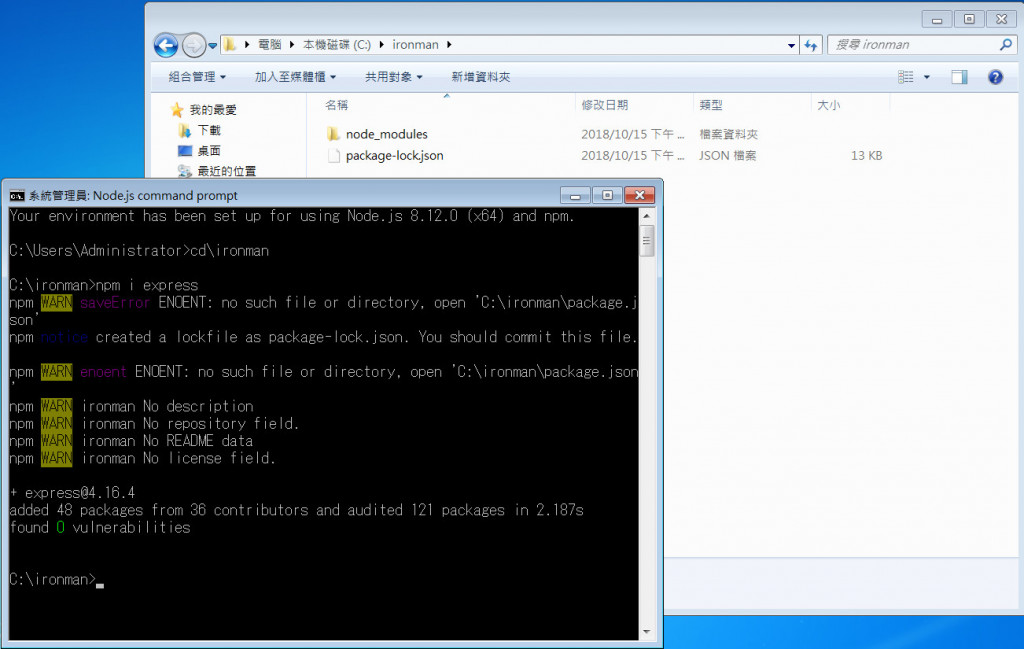Open 共用對象 menu
1024x649 pixels.
point(393,77)
